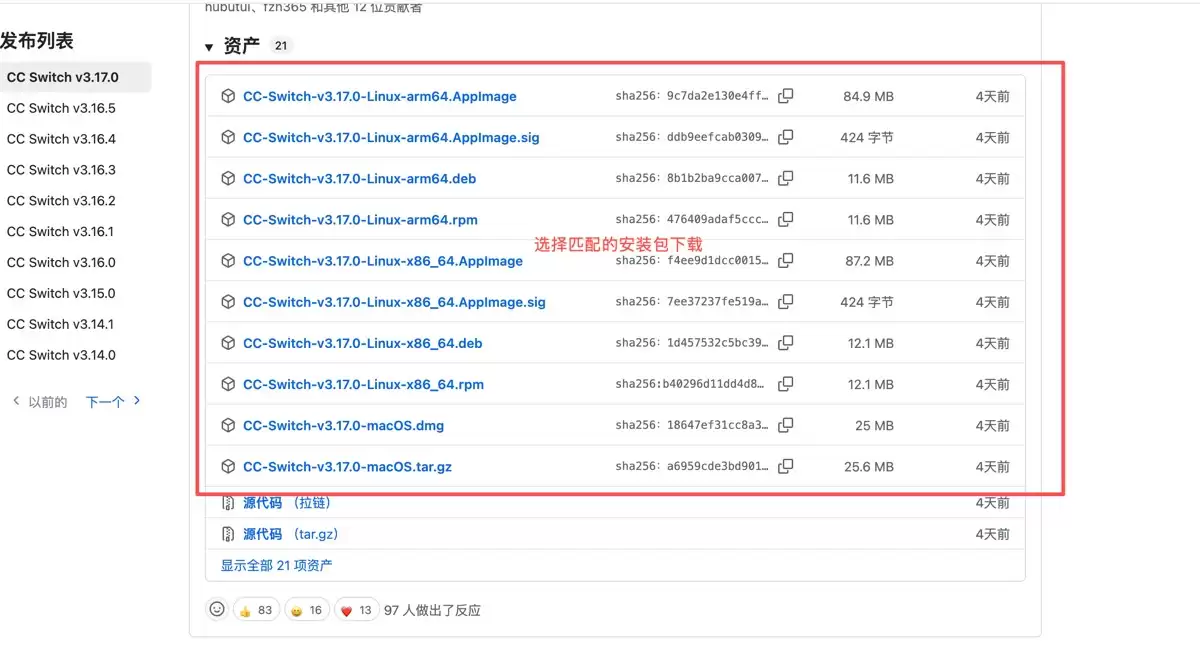The image size is (1200, 665).
Task: Download CC-Switch-v3.17.0-Linux-arm64.rpm
Action: [361, 219]
